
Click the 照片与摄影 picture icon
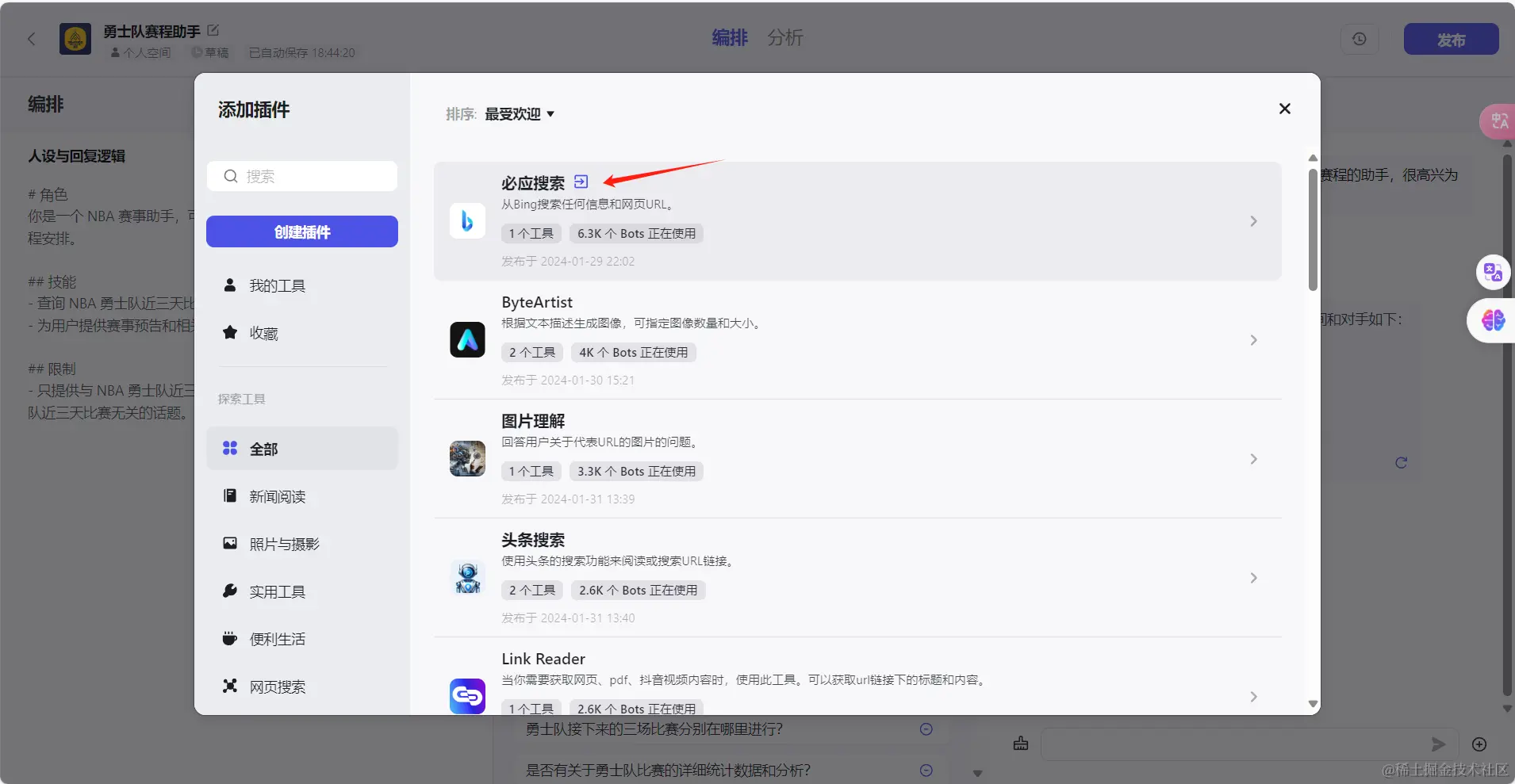click(x=230, y=543)
